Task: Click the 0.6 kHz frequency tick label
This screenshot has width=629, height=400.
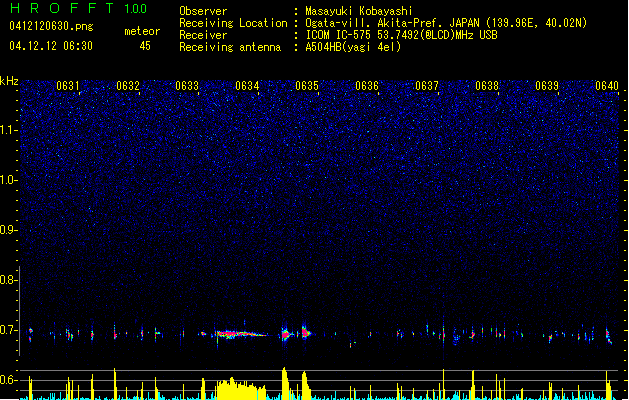Action: pos(8,380)
